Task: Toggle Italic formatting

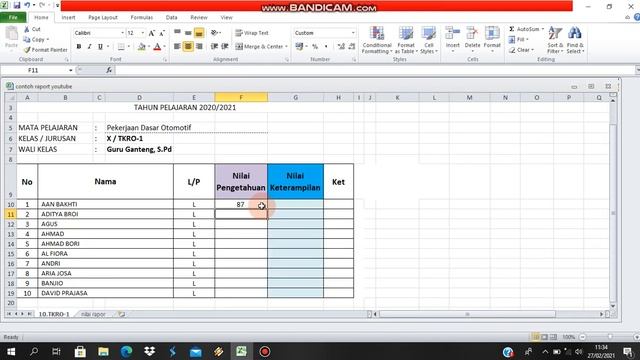Action: click(x=89, y=47)
